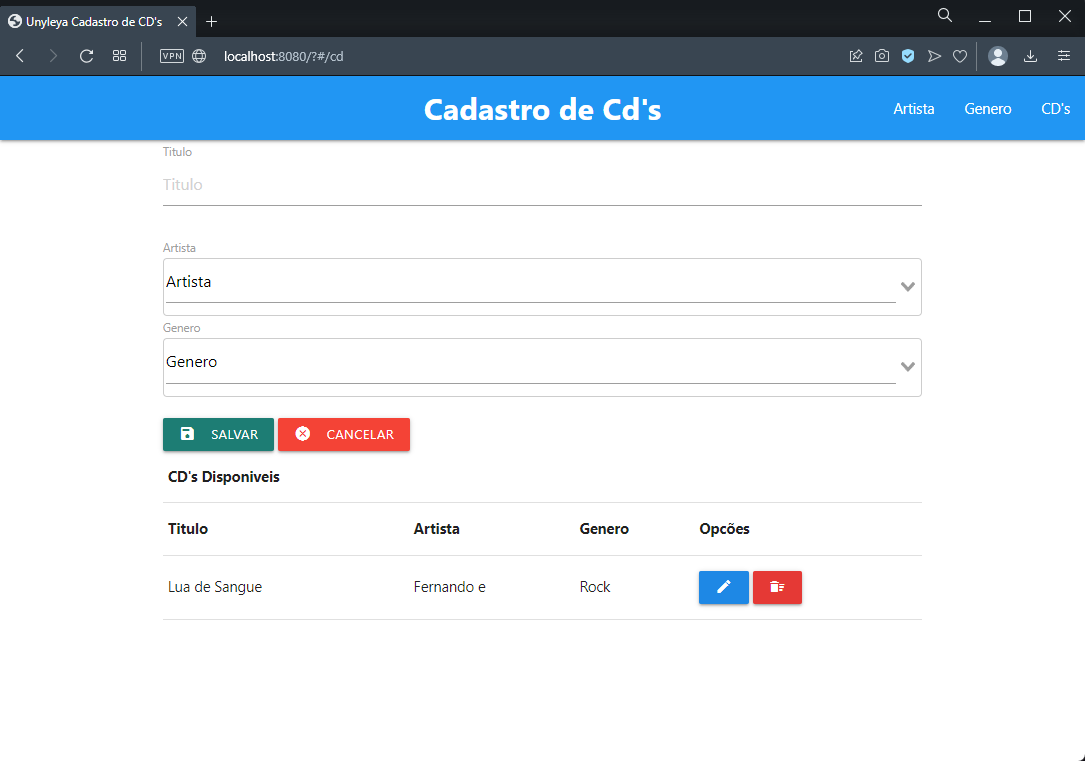This screenshot has width=1085, height=761.
Task: Click the VPN badge in the address bar
Action: 171,56
